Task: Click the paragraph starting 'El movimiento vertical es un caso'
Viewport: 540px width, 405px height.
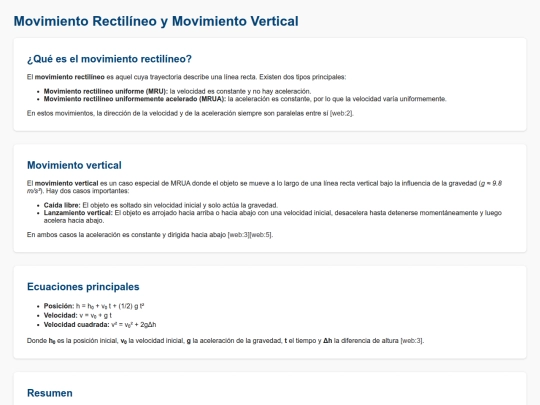Action: point(264,187)
